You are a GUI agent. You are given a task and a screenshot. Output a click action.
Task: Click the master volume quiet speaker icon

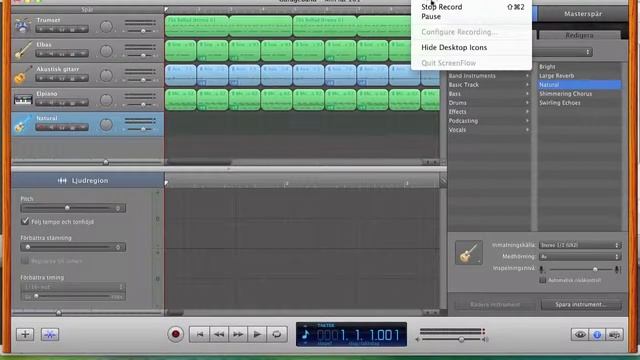tap(418, 339)
